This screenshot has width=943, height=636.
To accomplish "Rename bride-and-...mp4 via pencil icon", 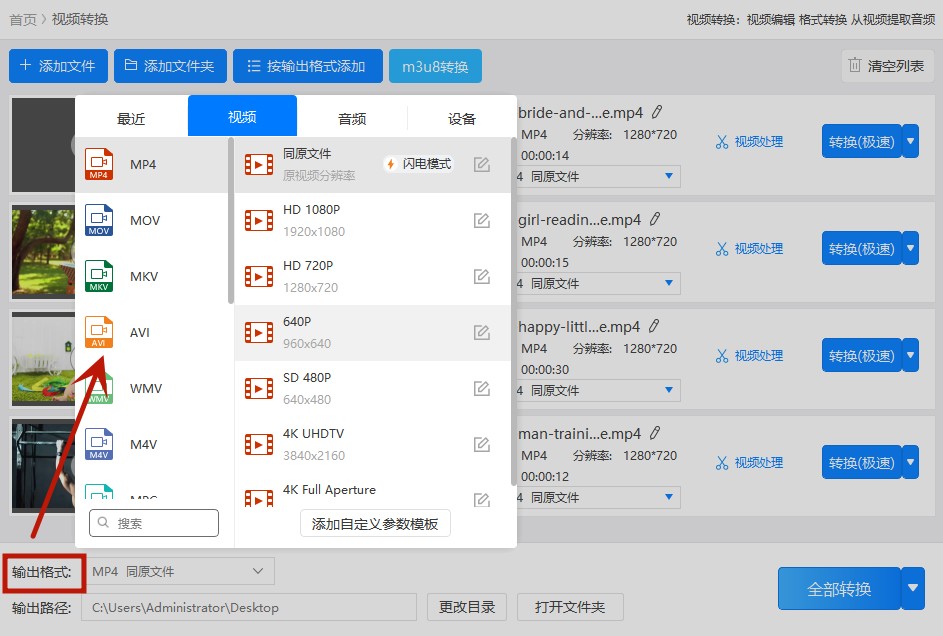I will click(x=655, y=111).
